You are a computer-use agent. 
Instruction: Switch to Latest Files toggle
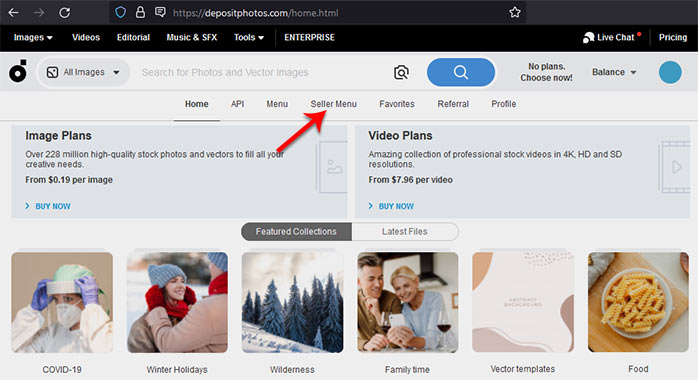coord(405,231)
